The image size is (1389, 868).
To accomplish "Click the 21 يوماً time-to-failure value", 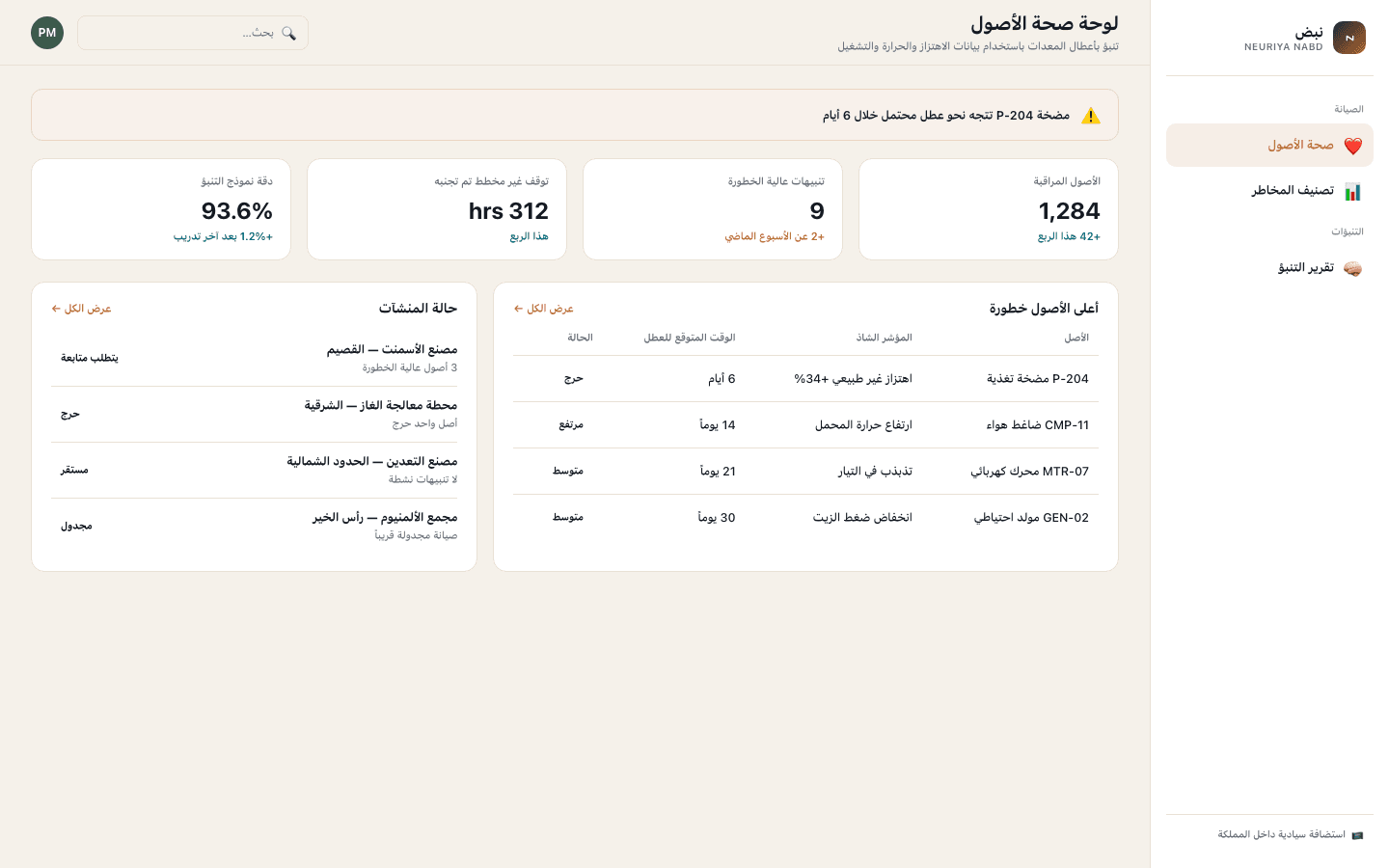I will [718, 472].
